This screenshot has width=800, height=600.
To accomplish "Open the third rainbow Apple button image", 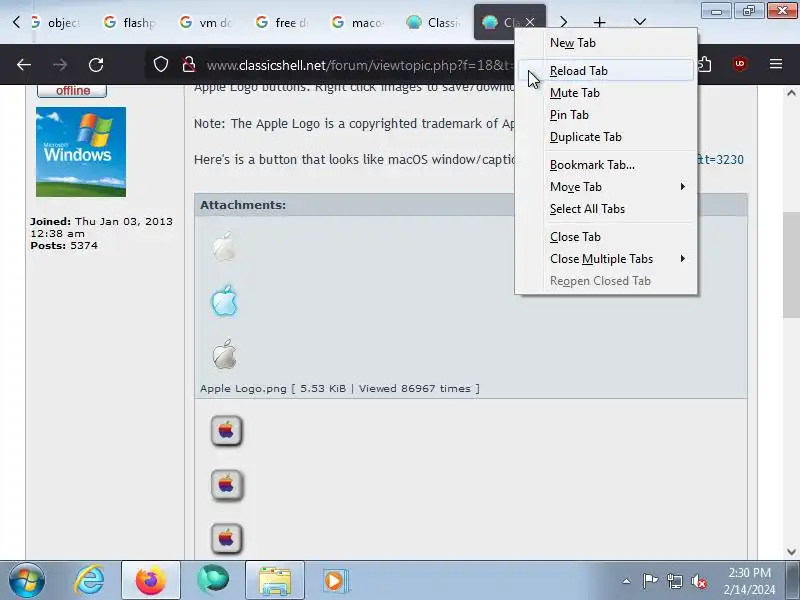I will [x=227, y=538].
